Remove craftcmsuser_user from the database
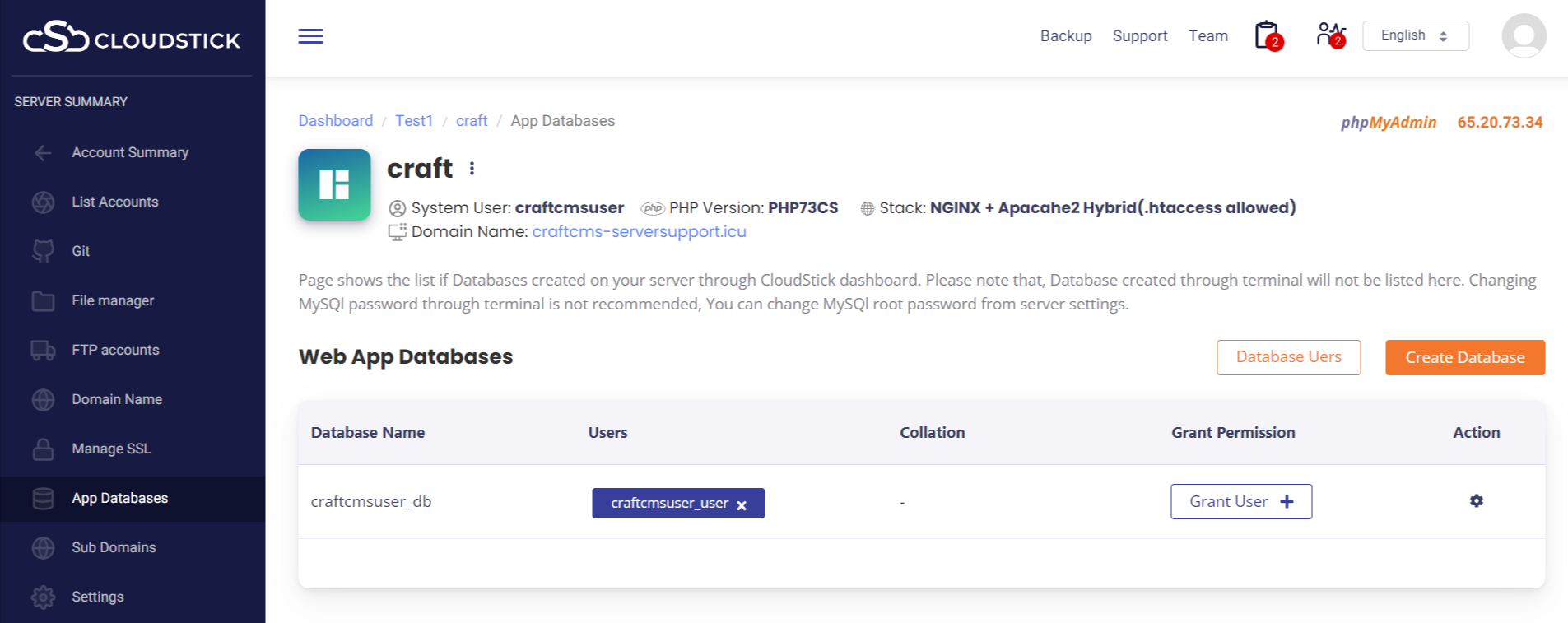 (742, 505)
